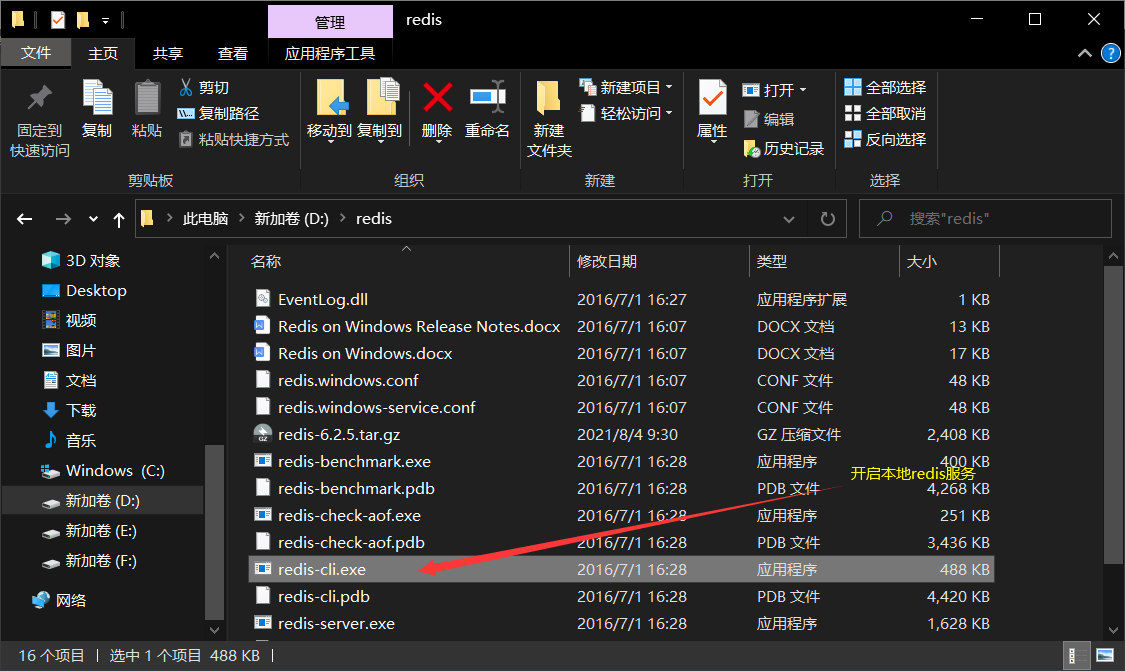Viewport: 1125px width, 671px height.
Task: Refresh the redis folder view
Action: [827, 219]
